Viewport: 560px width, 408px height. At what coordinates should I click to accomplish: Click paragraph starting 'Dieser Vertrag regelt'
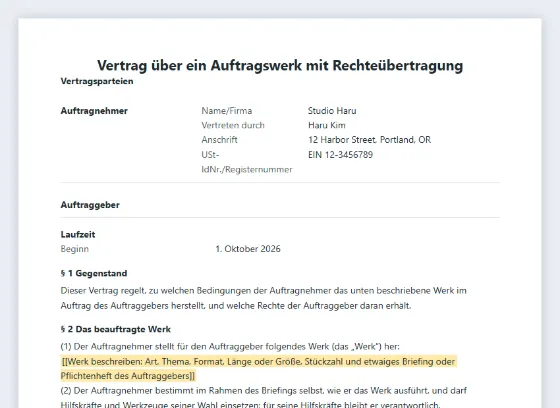[x=264, y=298]
